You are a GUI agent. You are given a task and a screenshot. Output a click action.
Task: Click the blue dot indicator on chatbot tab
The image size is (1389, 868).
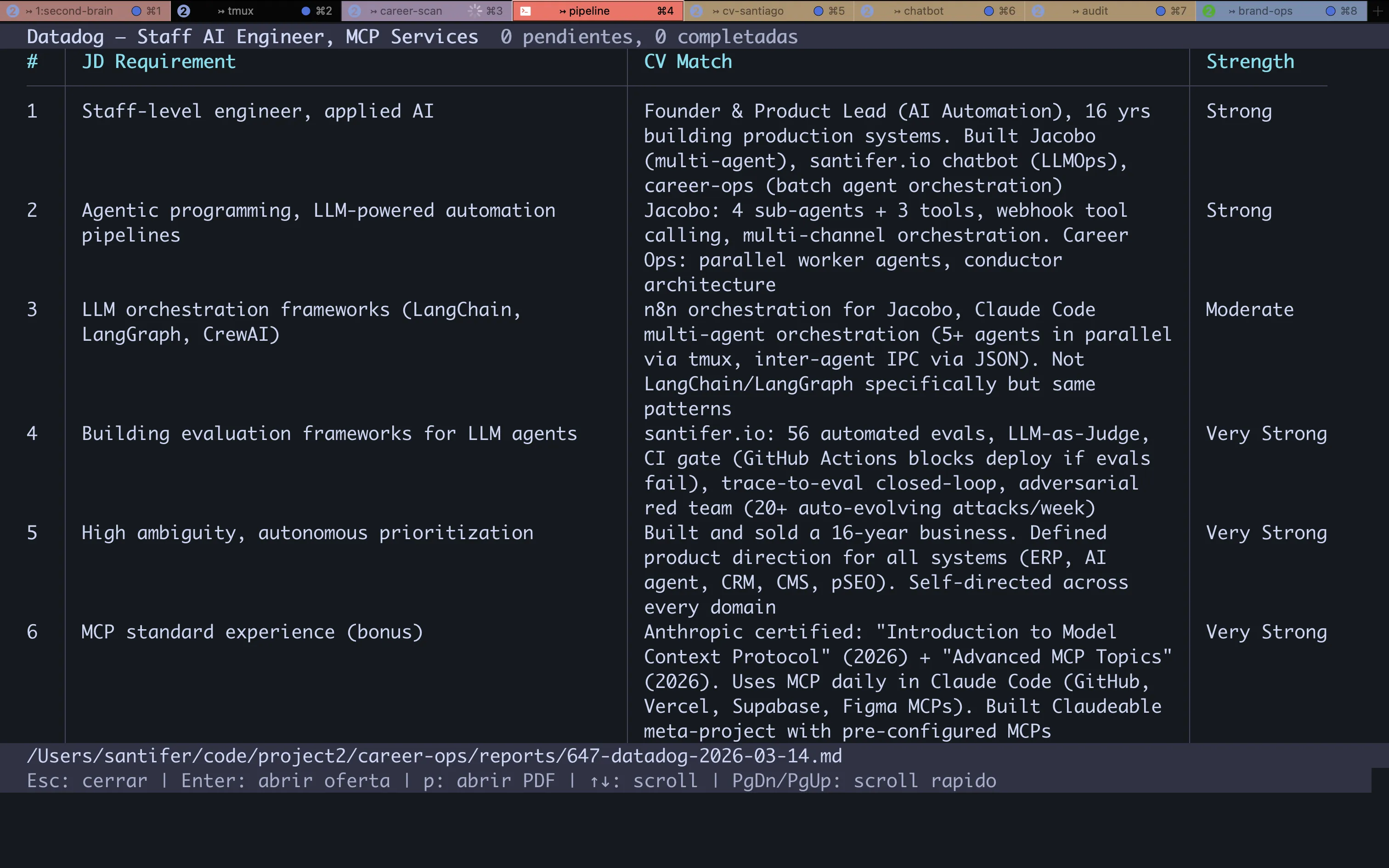pos(988,11)
